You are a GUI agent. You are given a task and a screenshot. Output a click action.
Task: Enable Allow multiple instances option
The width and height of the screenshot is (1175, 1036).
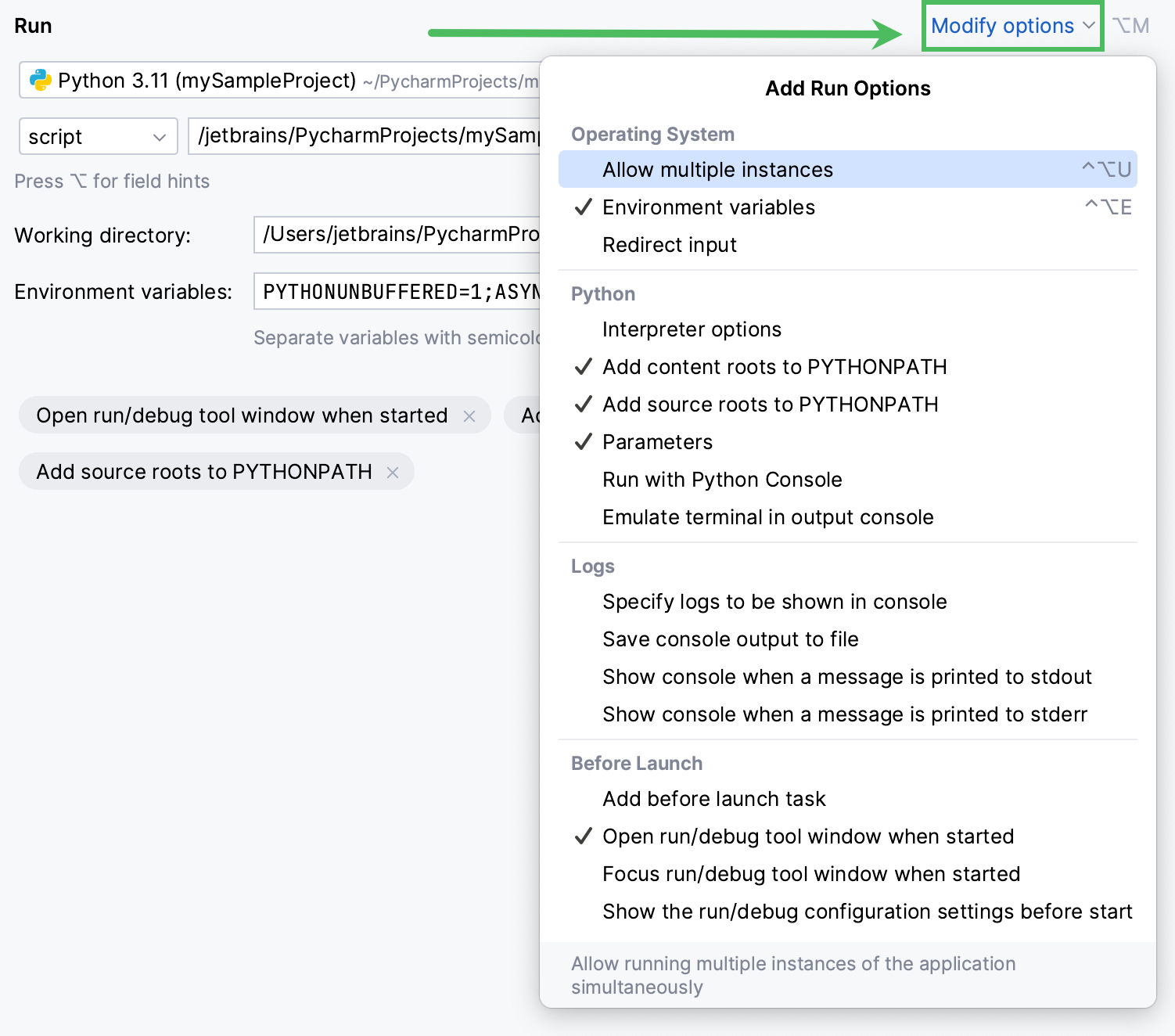(x=717, y=169)
